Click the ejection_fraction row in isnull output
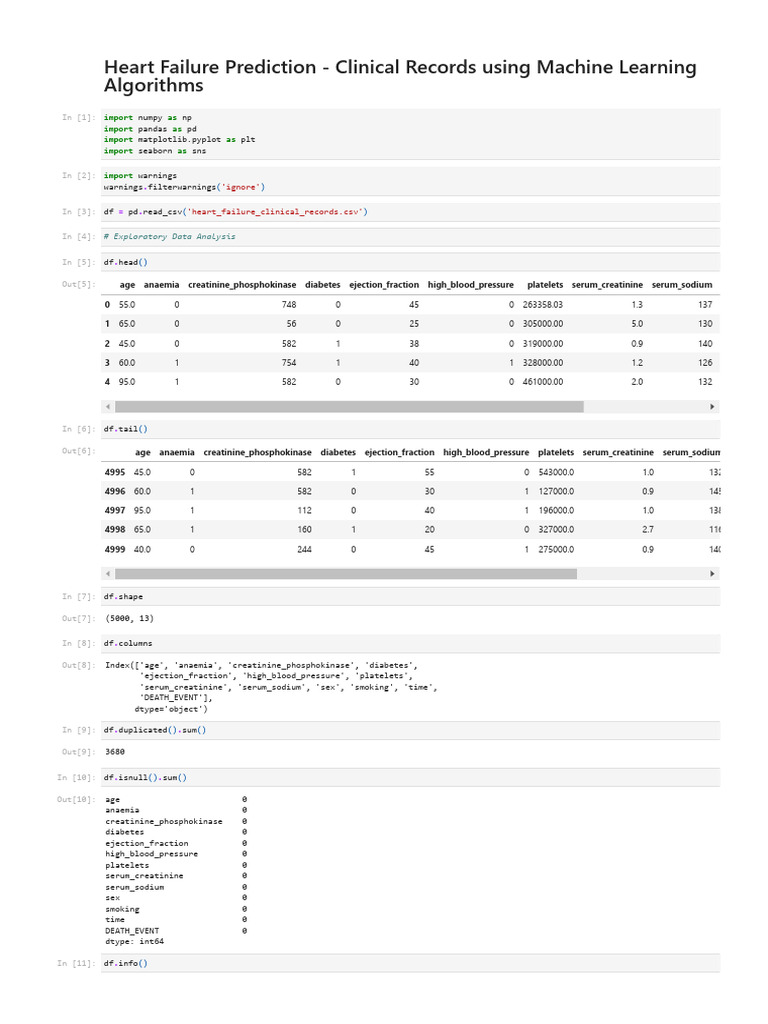The image size is (768, 1024). point(176,844)
